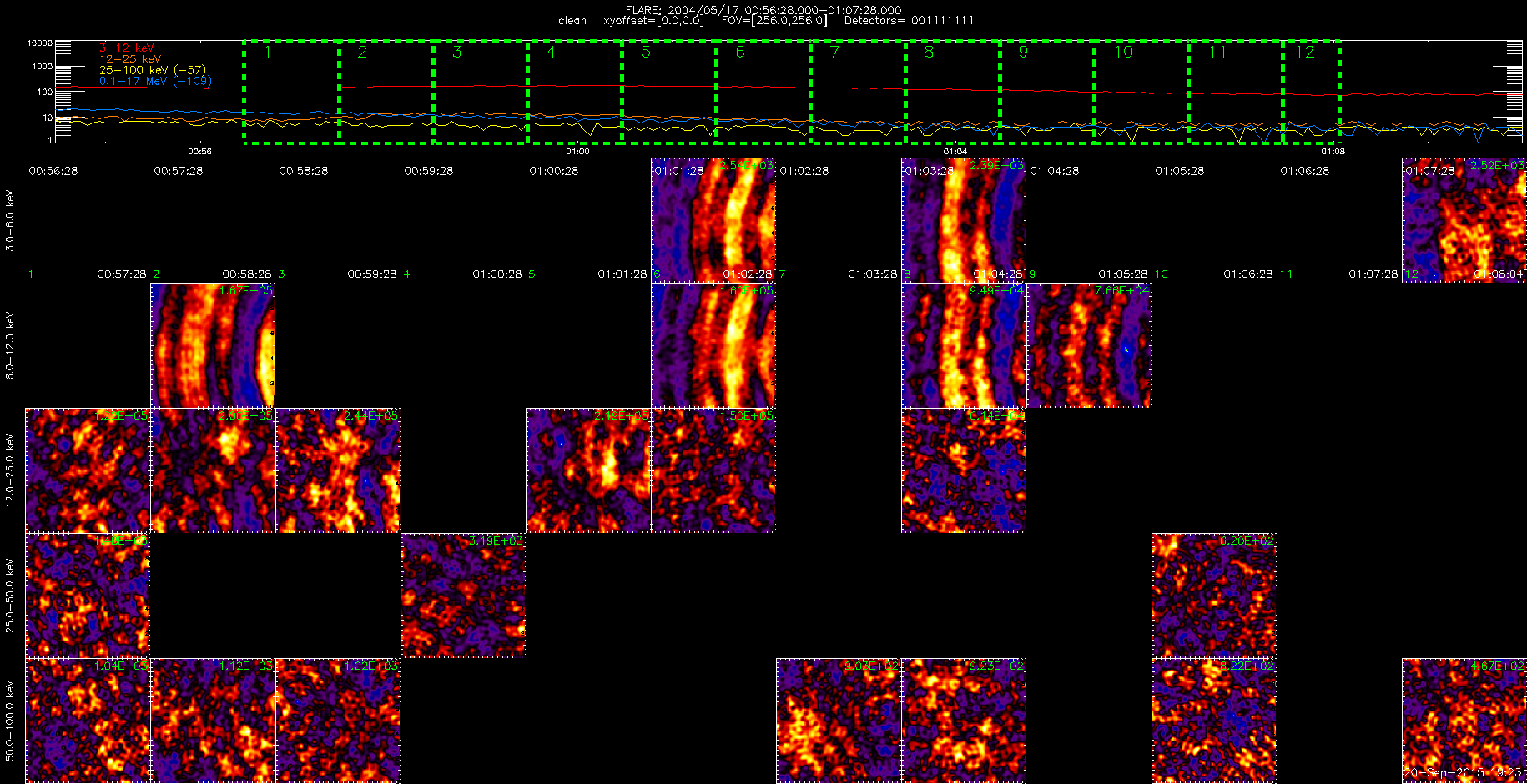View the 12.0-25.0 keV image labeled 2.00E+05
Viewport: 1527px width, 784px height.
point(213,470)
